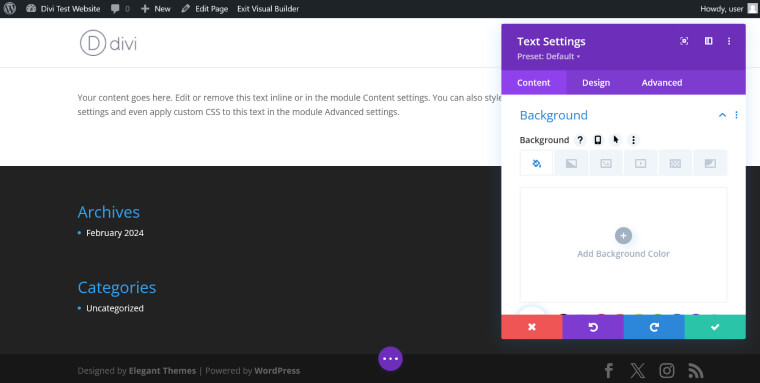Open the purple builder options dots button
This screenshot has width=760, height=383.
[x=390, y=359]
